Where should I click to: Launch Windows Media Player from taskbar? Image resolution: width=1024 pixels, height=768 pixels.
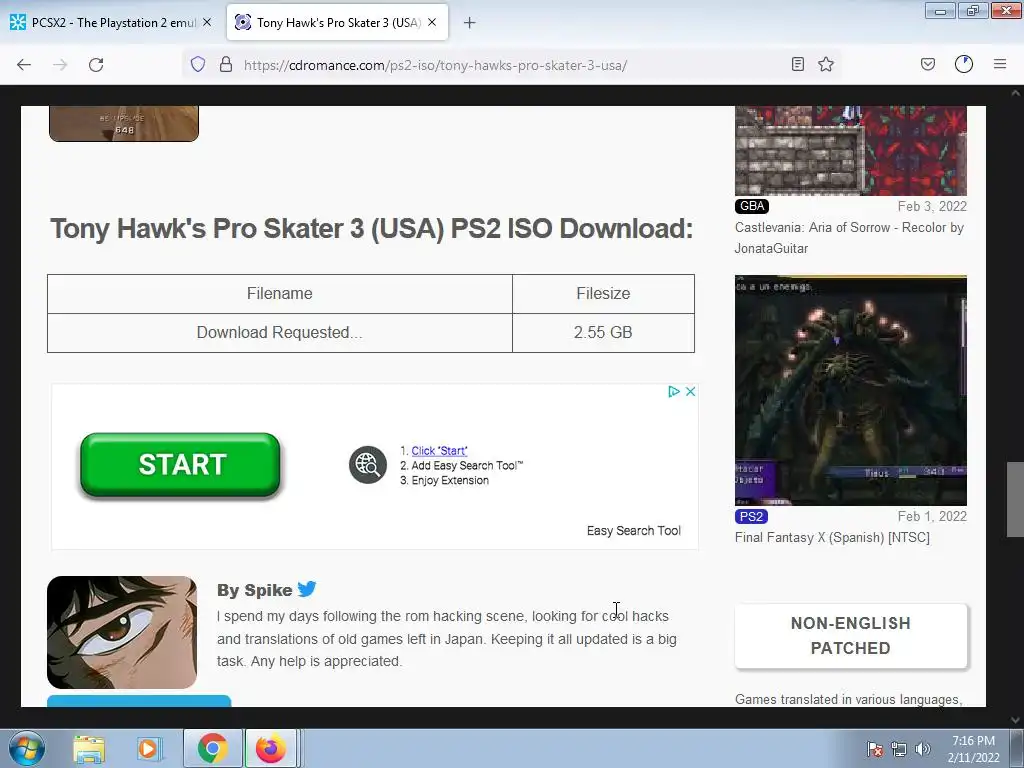(x=148, y=748)
